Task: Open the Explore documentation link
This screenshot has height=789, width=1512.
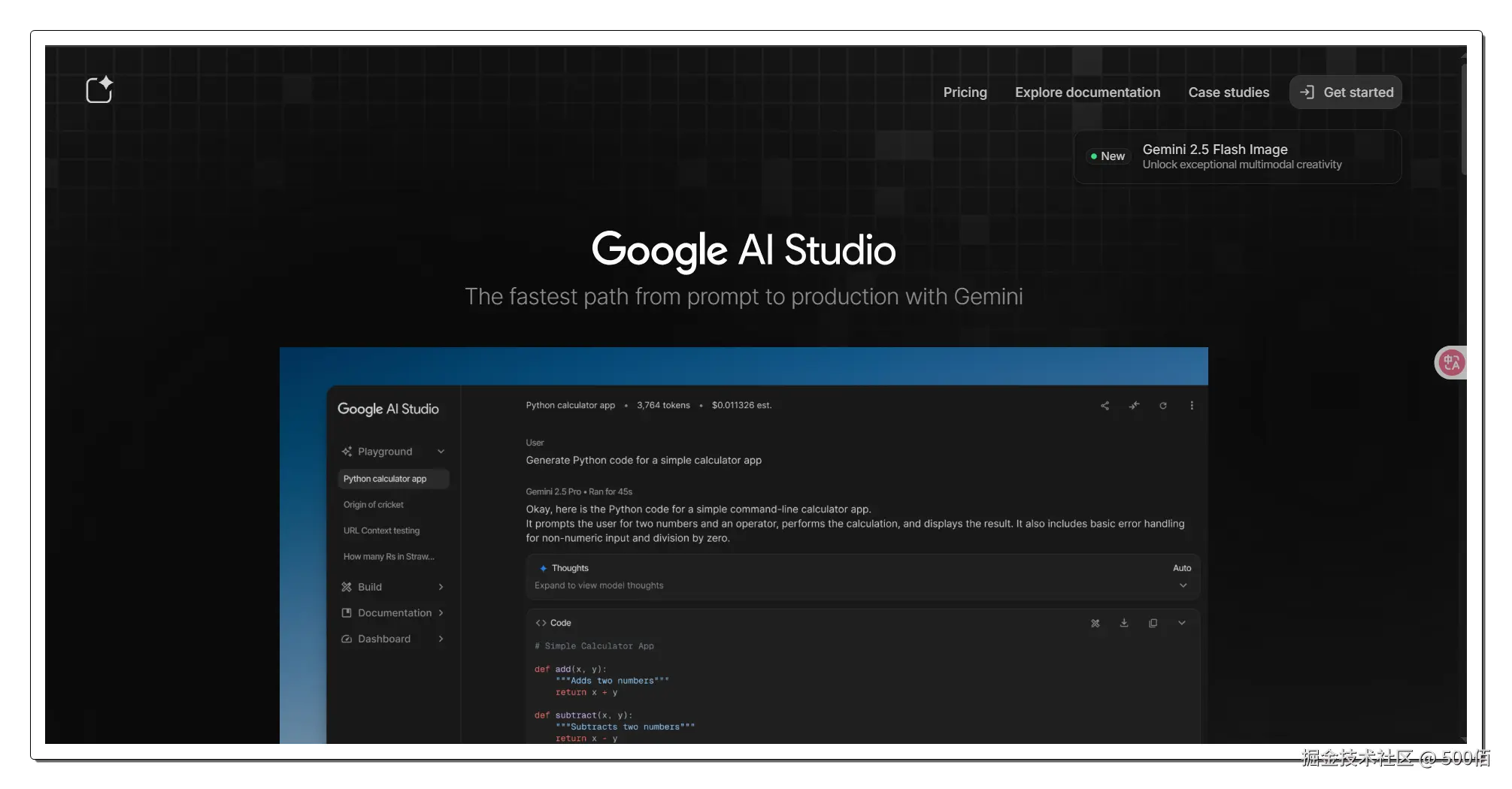Action: pos(1087,92)
